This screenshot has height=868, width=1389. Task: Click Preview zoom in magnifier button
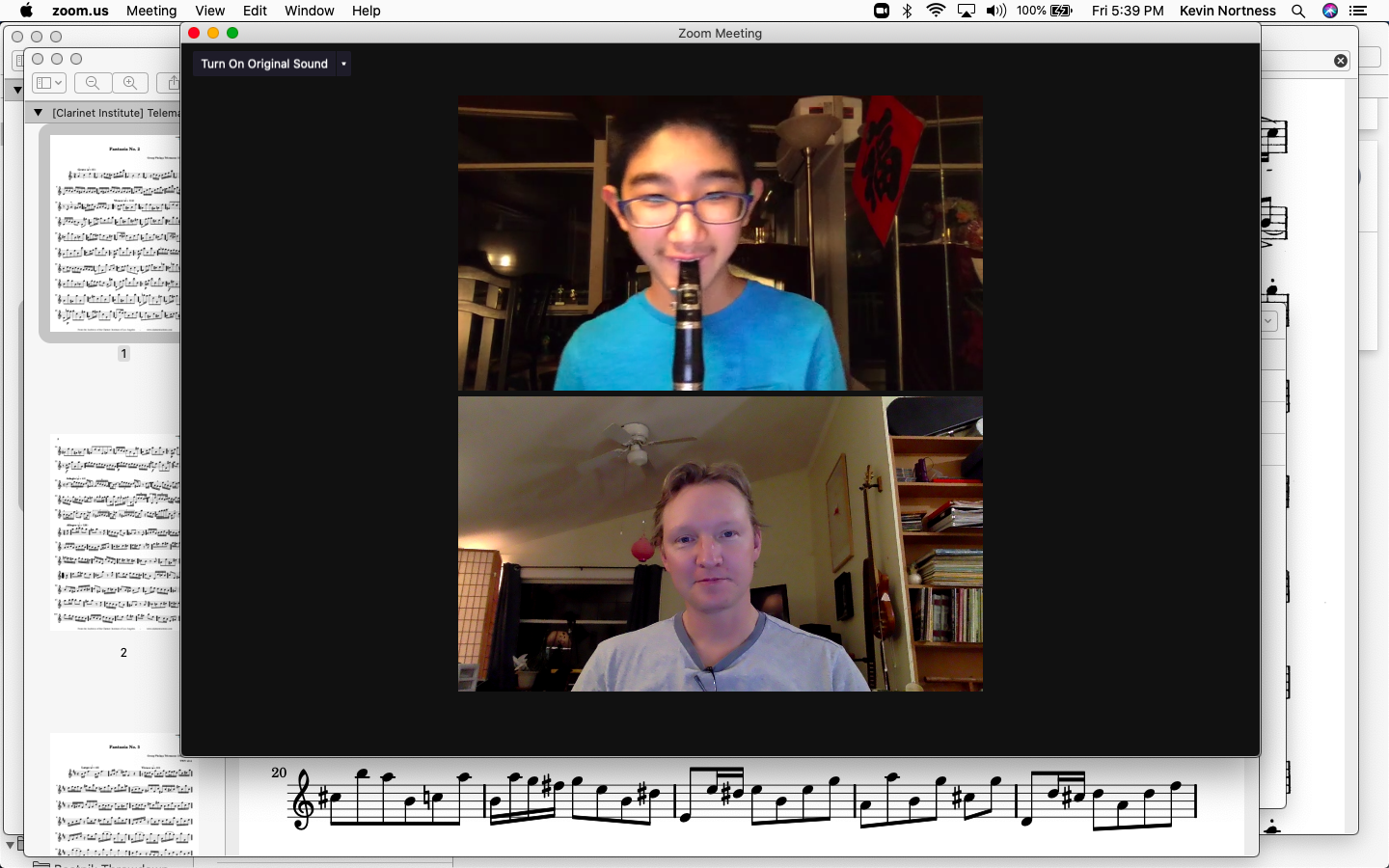point(129,83)
